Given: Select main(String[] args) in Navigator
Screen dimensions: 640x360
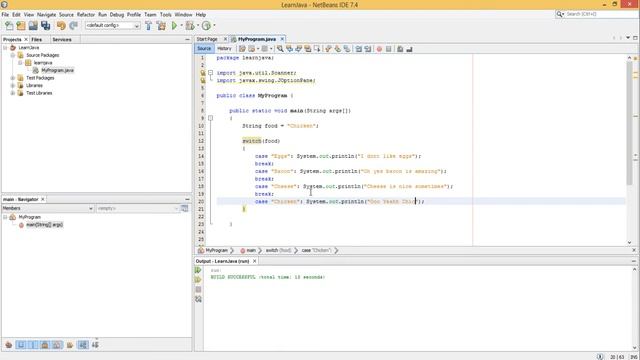Looking at the screenshot, I should 44,224.
